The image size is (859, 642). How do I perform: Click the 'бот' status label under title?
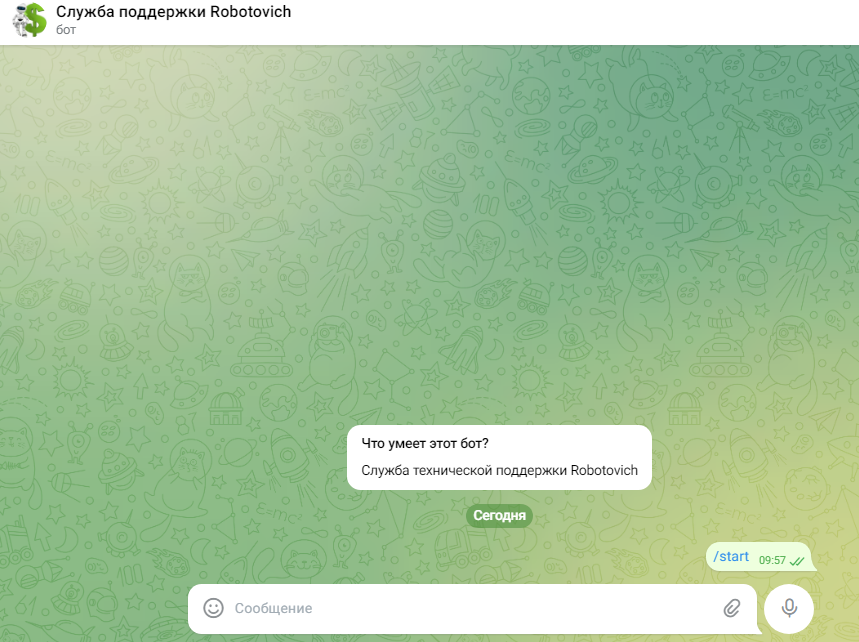click(x=66, y=30)
